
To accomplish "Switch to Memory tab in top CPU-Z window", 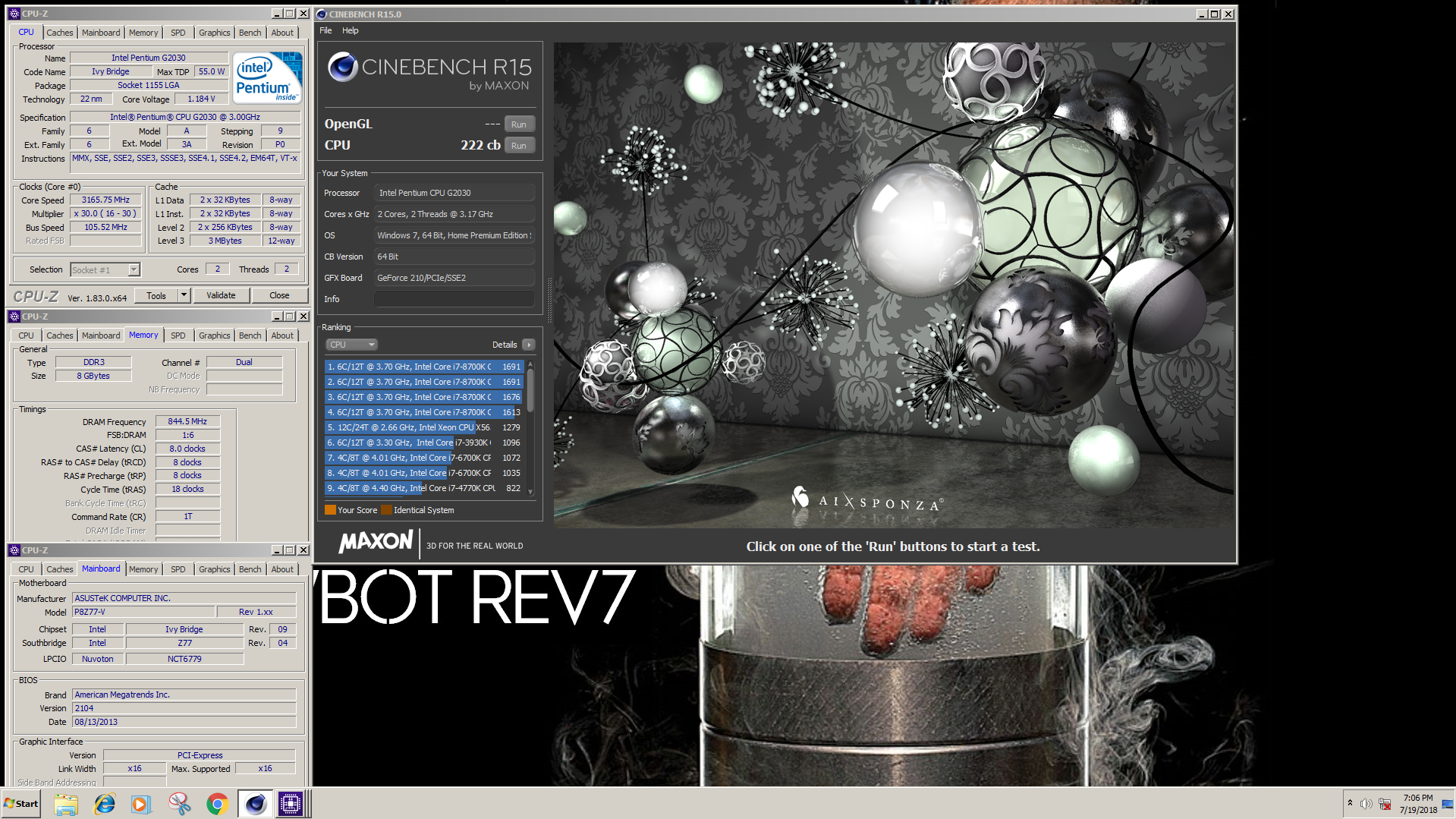I will [x=143, y=33].
